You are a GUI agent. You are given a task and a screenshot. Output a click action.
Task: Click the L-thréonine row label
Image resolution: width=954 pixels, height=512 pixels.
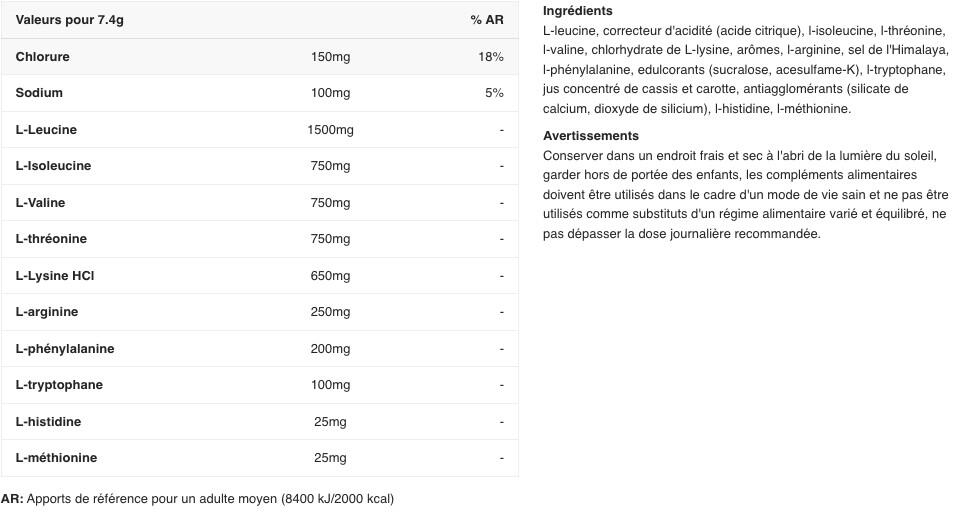51,239
